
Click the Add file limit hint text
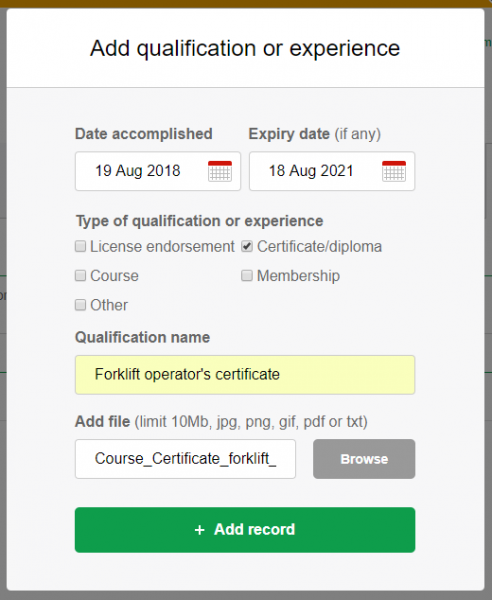251,422
